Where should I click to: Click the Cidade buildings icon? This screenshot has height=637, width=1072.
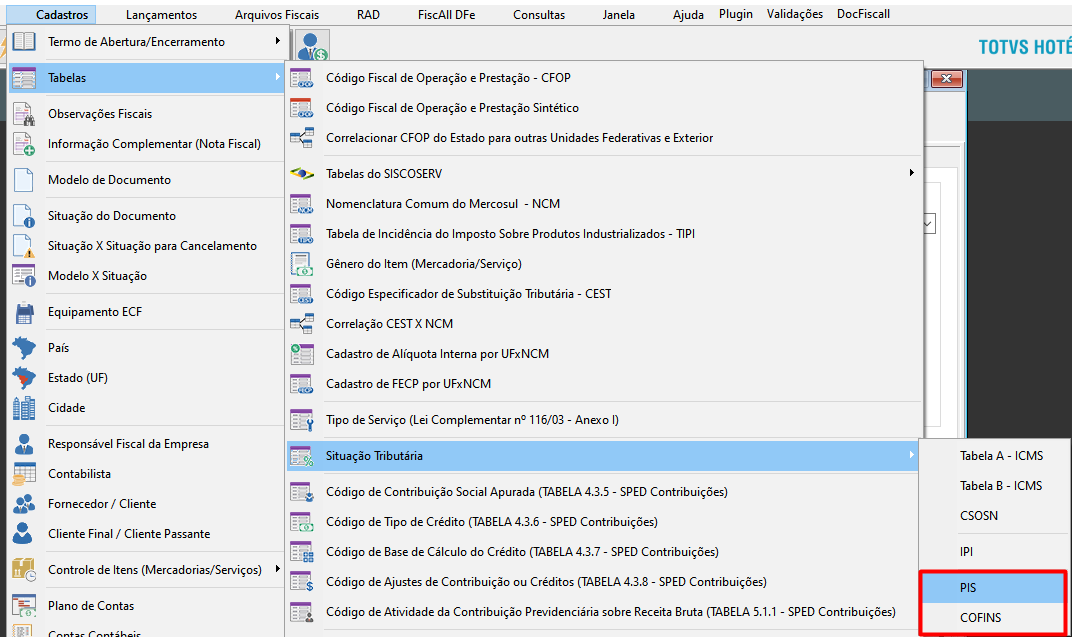tap(24, 408)
